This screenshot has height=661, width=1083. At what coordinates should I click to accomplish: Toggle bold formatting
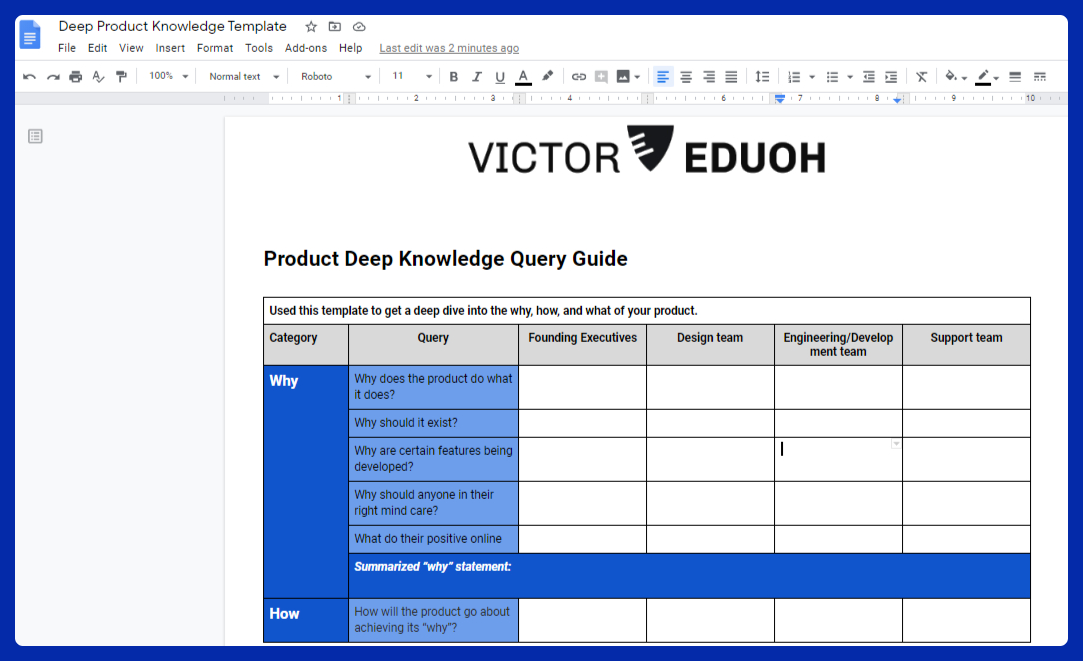click(453, 77)
